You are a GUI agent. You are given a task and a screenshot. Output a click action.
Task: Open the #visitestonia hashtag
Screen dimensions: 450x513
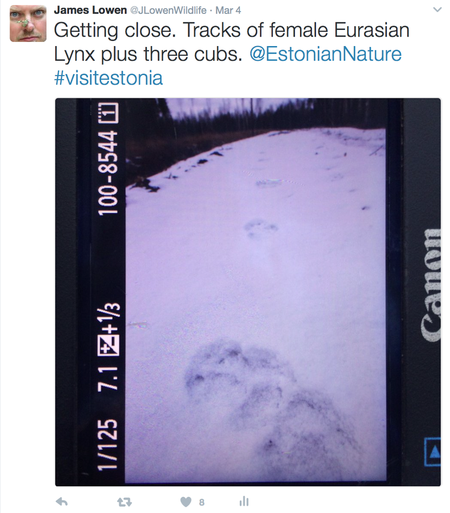click(x=108, y=78)
